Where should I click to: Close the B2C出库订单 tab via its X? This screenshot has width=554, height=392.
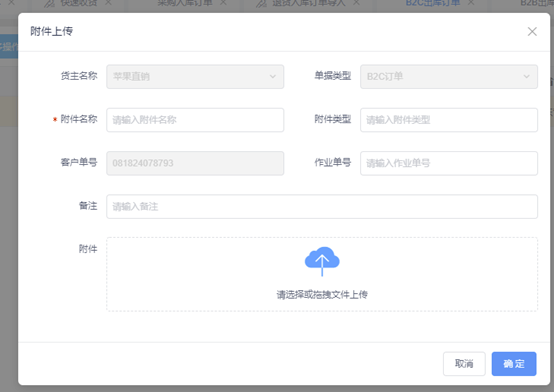tap(471, 3)
